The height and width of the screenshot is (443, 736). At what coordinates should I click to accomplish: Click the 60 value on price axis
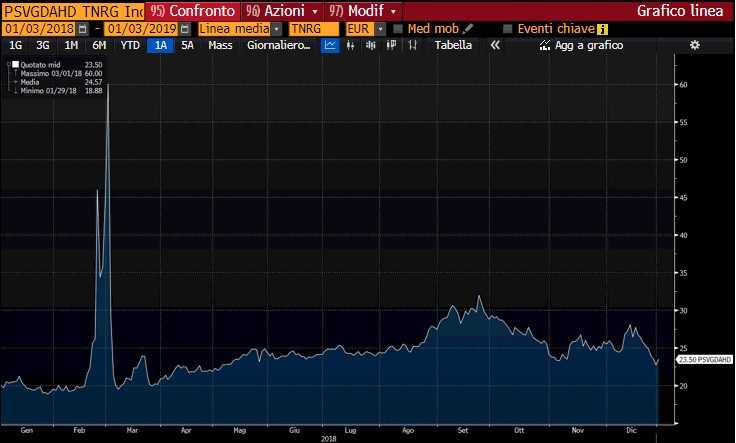click(x=683, y=85)
